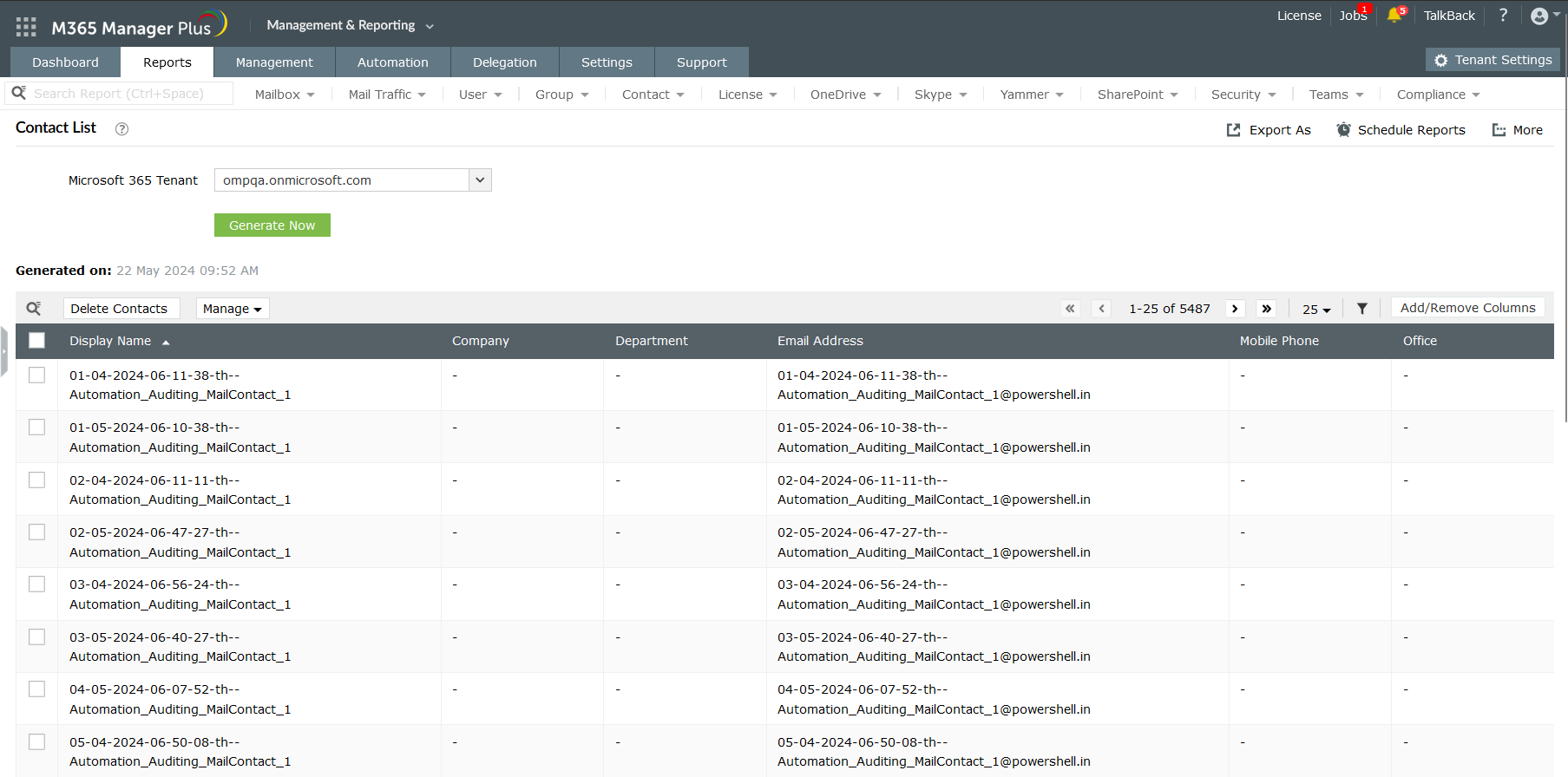Open the user account avatar menu
Screen dimensions: 1568x777
pyautogui.click(x=1539, y=16)
